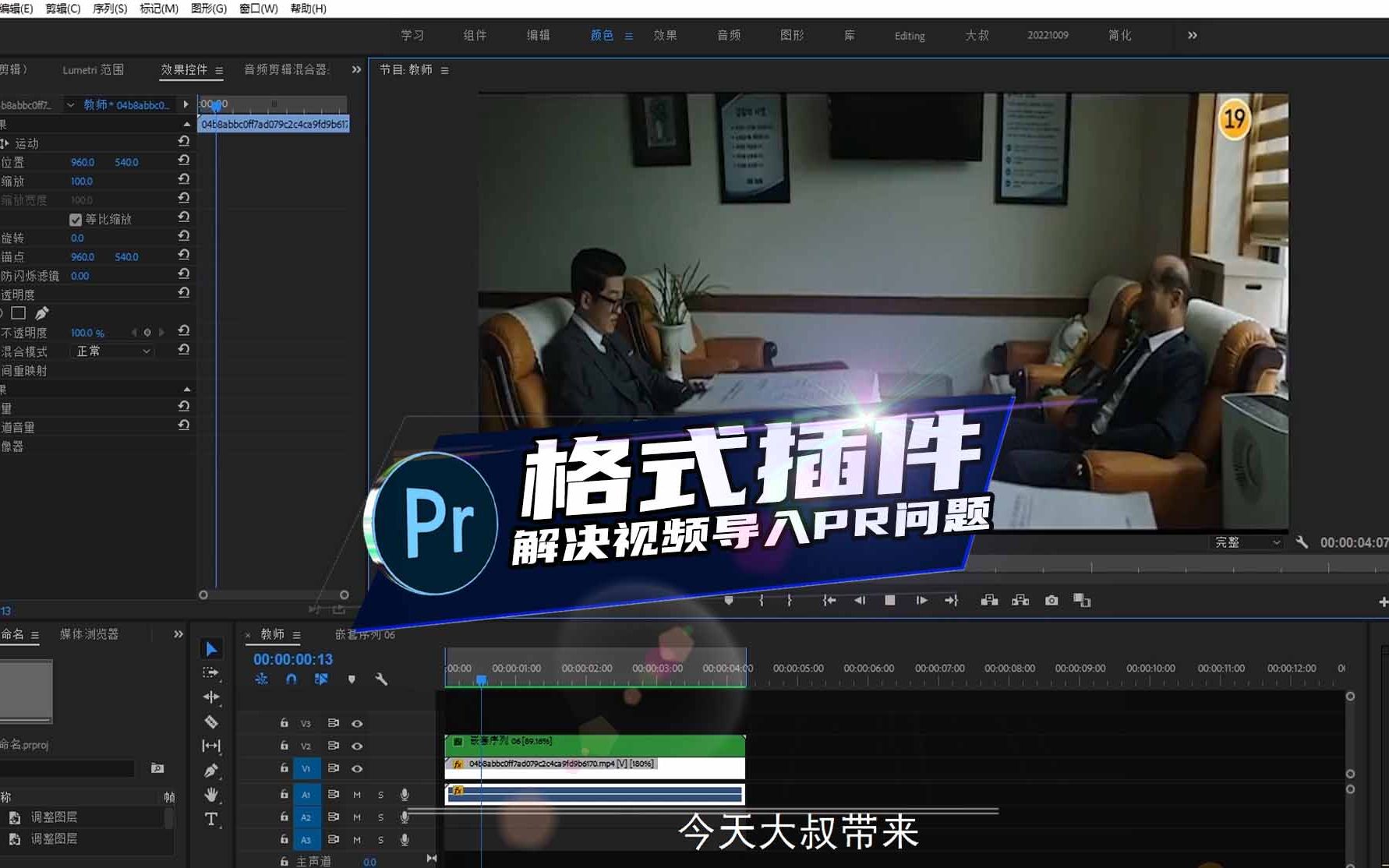This screenshot has width=1389, height=868.
Task: Reset the 锚点 parameter
Action: (183, 255)
